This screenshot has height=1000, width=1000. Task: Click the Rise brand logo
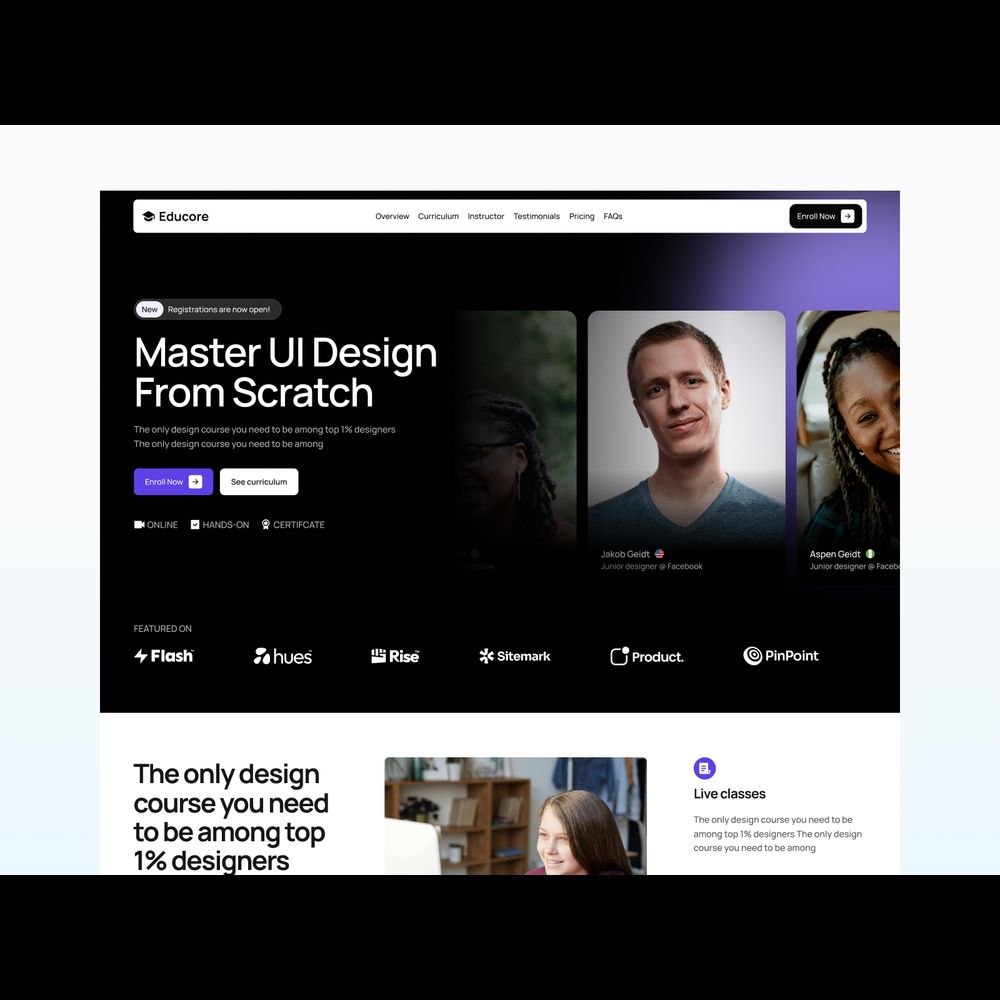click(395, 656)
